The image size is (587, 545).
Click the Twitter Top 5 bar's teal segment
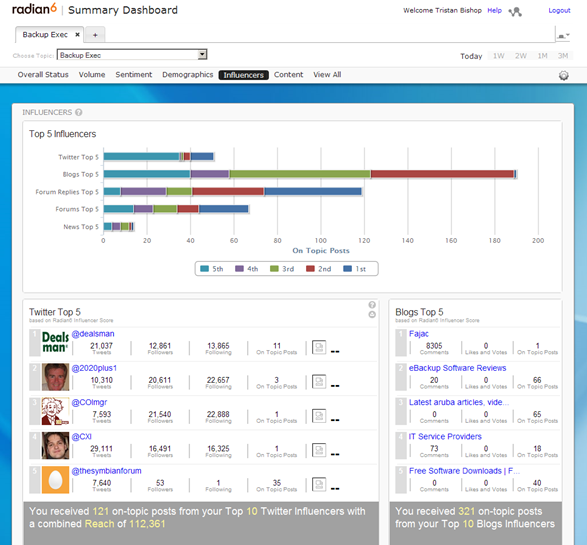coord(142,156)
